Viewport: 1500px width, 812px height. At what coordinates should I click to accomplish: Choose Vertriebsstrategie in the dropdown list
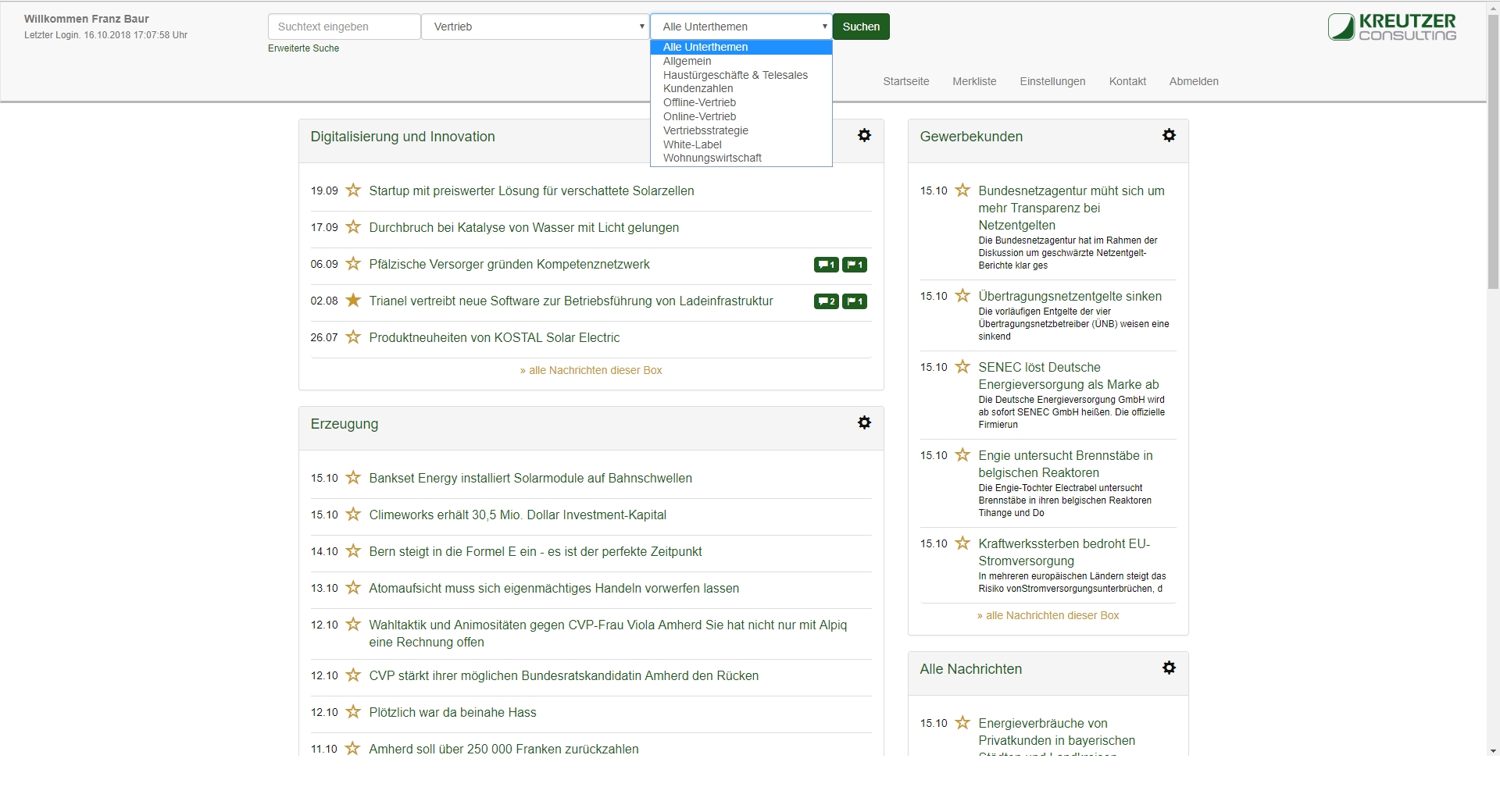705,130
